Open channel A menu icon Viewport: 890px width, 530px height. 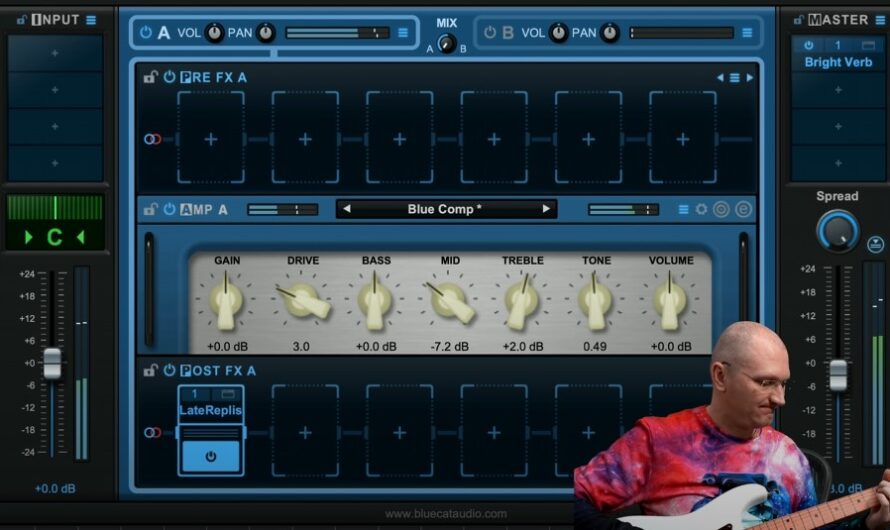click(403, 33)
